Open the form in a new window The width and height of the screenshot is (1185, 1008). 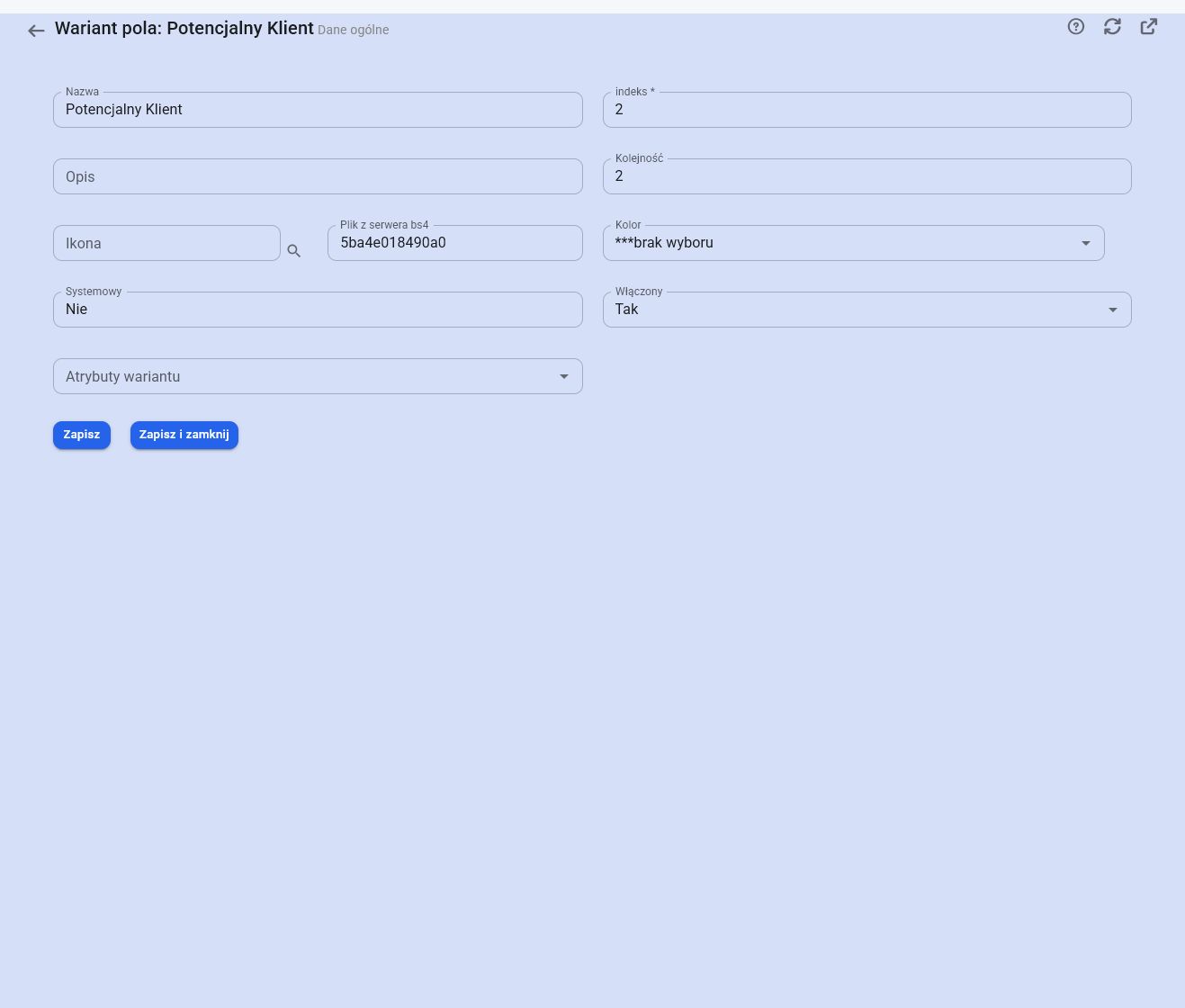click(1149, 27)
